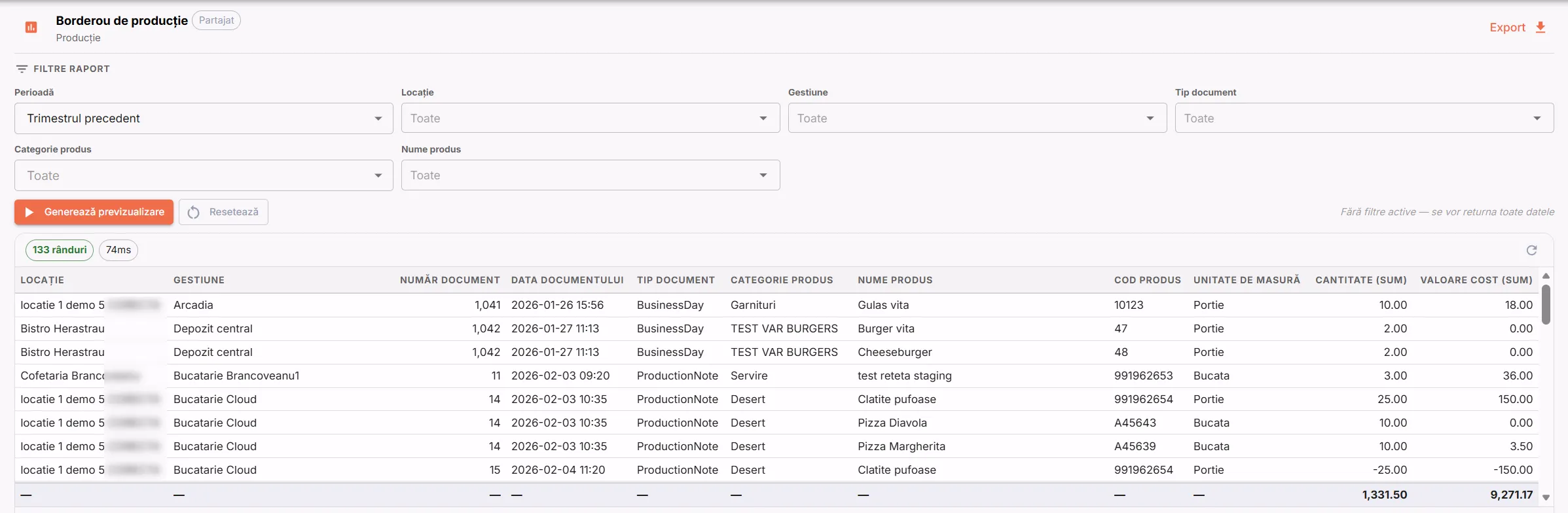Sort by LOCAȚIE column header
The image size is (1568, 513).
point(42,280)
